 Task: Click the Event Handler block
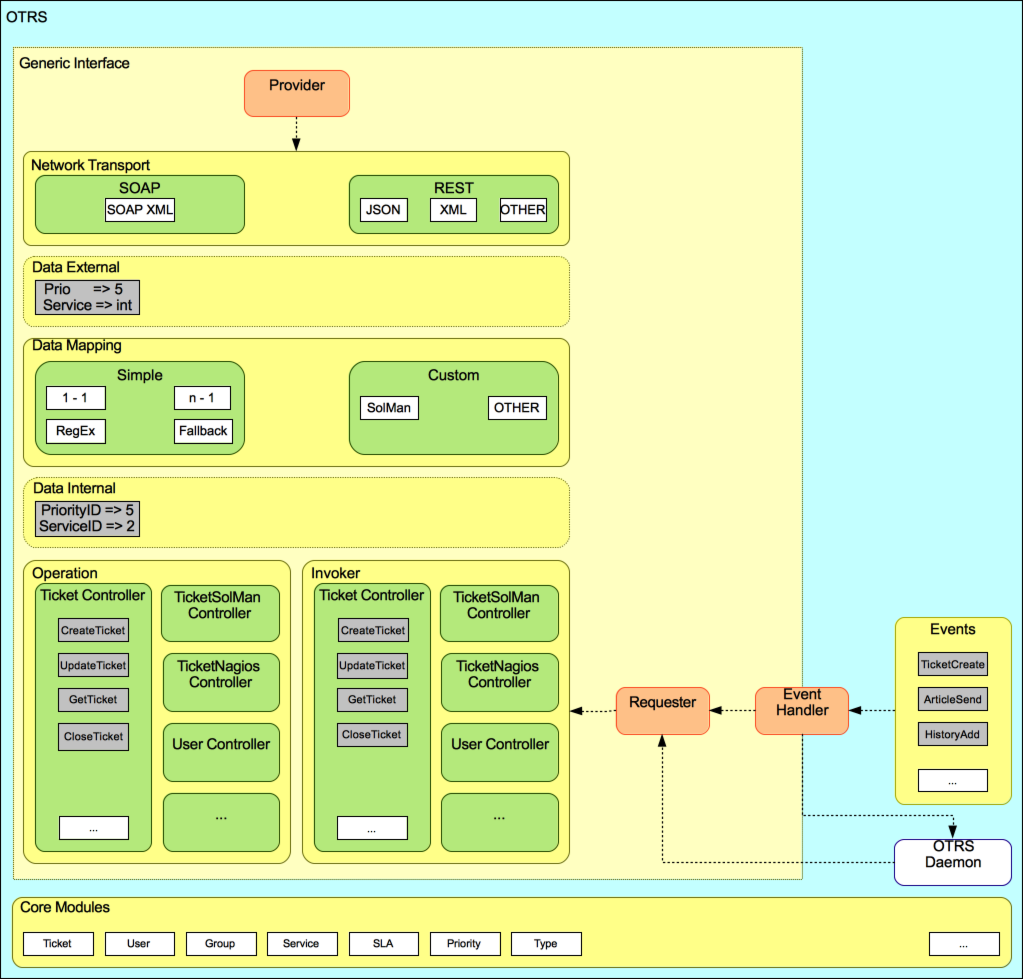coord(801,710)
